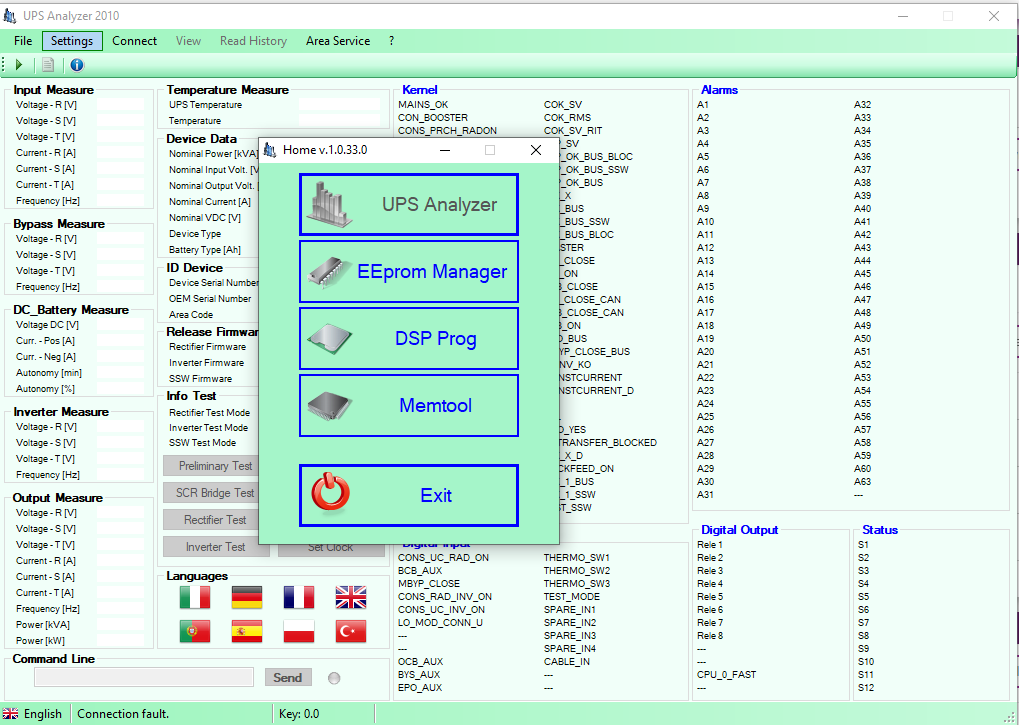
Task: Choose the French flag language
Action: click(x=298, y=597)
